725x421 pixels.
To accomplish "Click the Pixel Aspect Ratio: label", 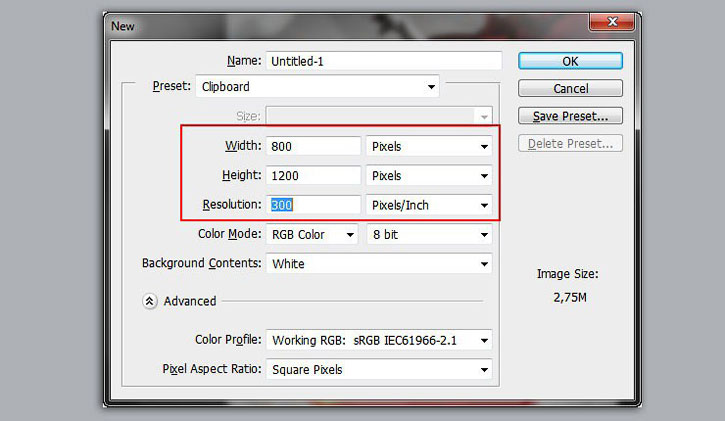I will 212,369.
